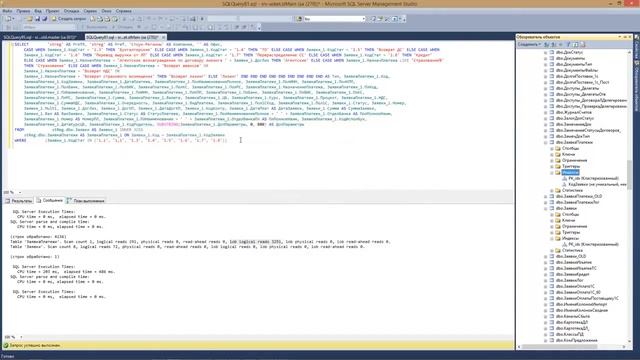Open the search combo box in main toolbar
Screen dimensions: 640x360
click(334, 19)
